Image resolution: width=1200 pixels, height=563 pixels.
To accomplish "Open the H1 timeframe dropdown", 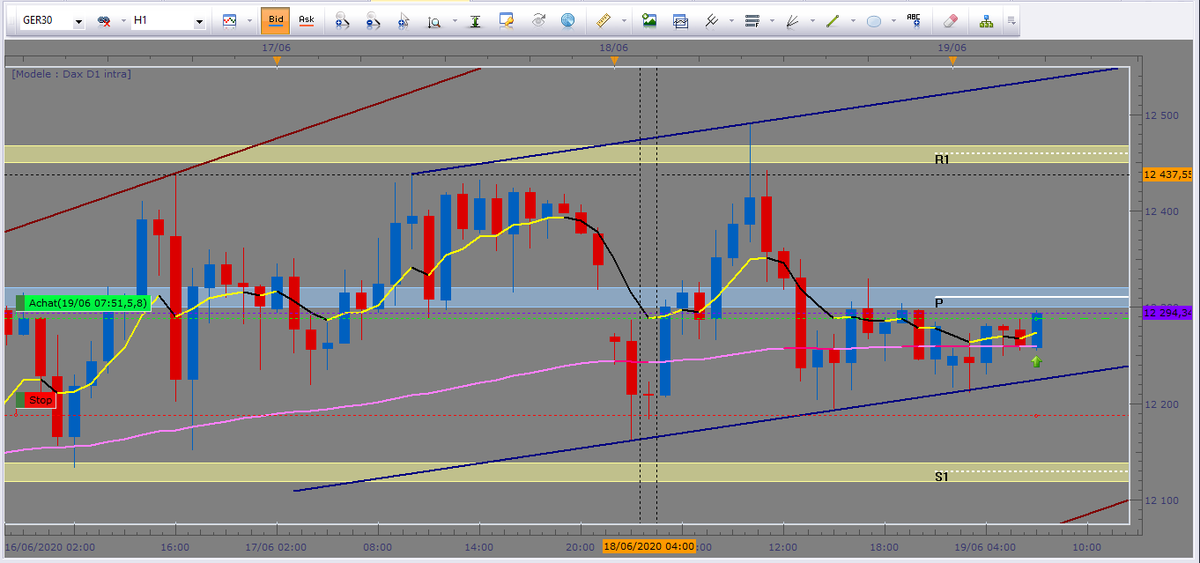I will click(x=199, y=20).
